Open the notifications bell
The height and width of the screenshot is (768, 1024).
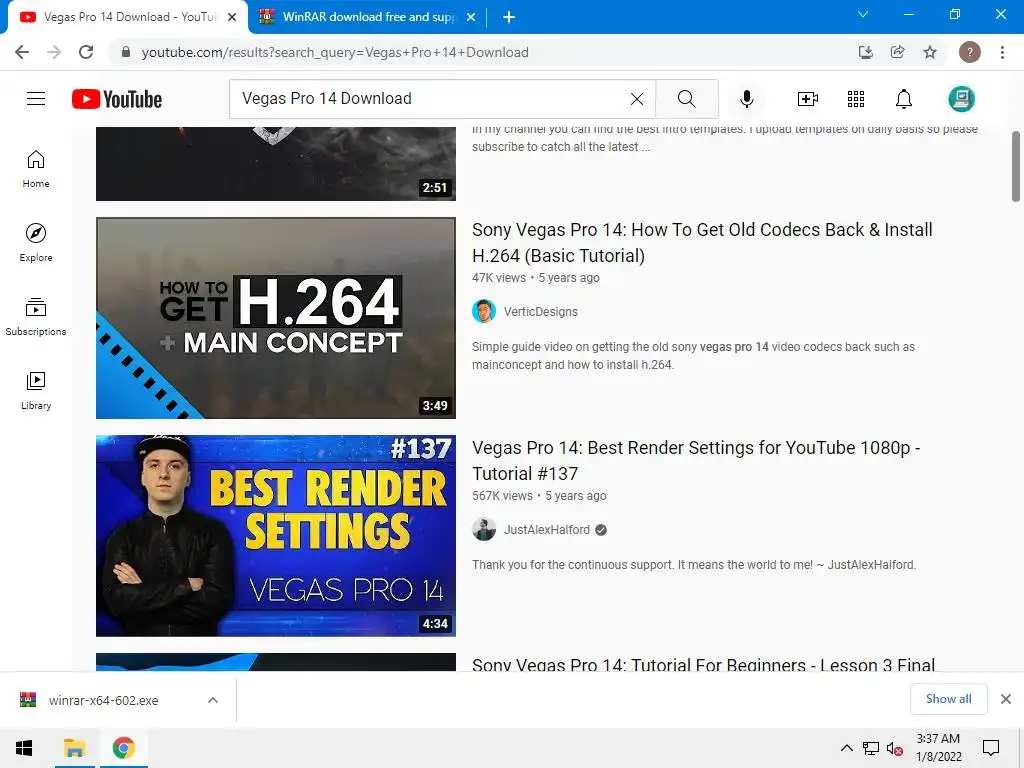(x=904, y=99)
